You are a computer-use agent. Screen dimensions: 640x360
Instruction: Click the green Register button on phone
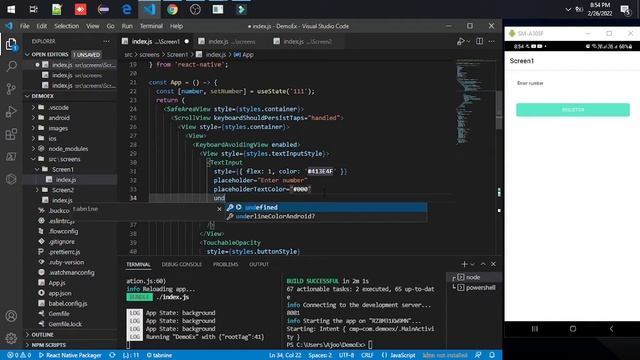click(x=573, y=110)
